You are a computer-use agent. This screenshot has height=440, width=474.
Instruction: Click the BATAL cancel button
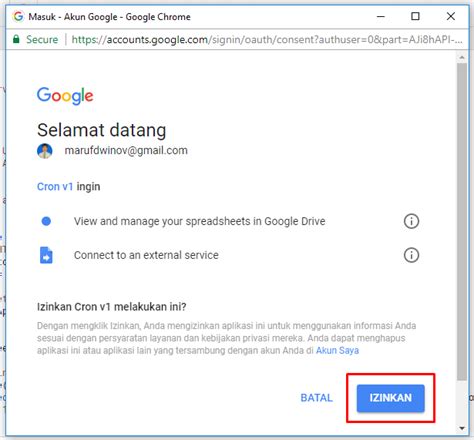[316, 398]
